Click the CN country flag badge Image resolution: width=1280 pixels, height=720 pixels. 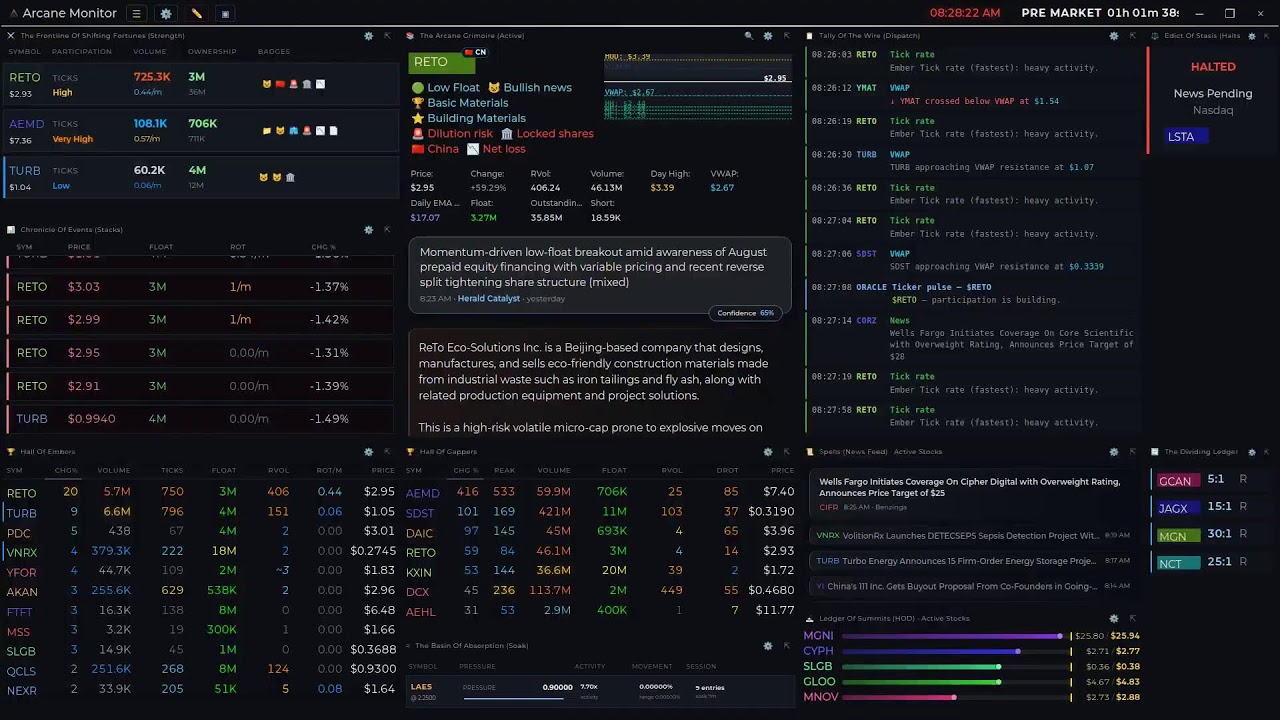pyautogui.click(x=475, y=52)
